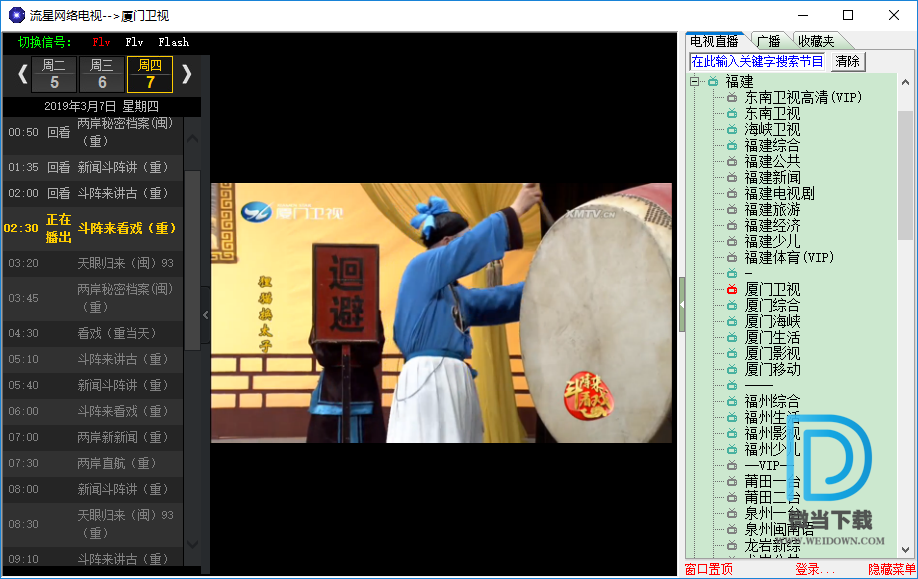Click the gray TV icon beside 莆田一台
918x579 pixels.
[x=731, y=482]
